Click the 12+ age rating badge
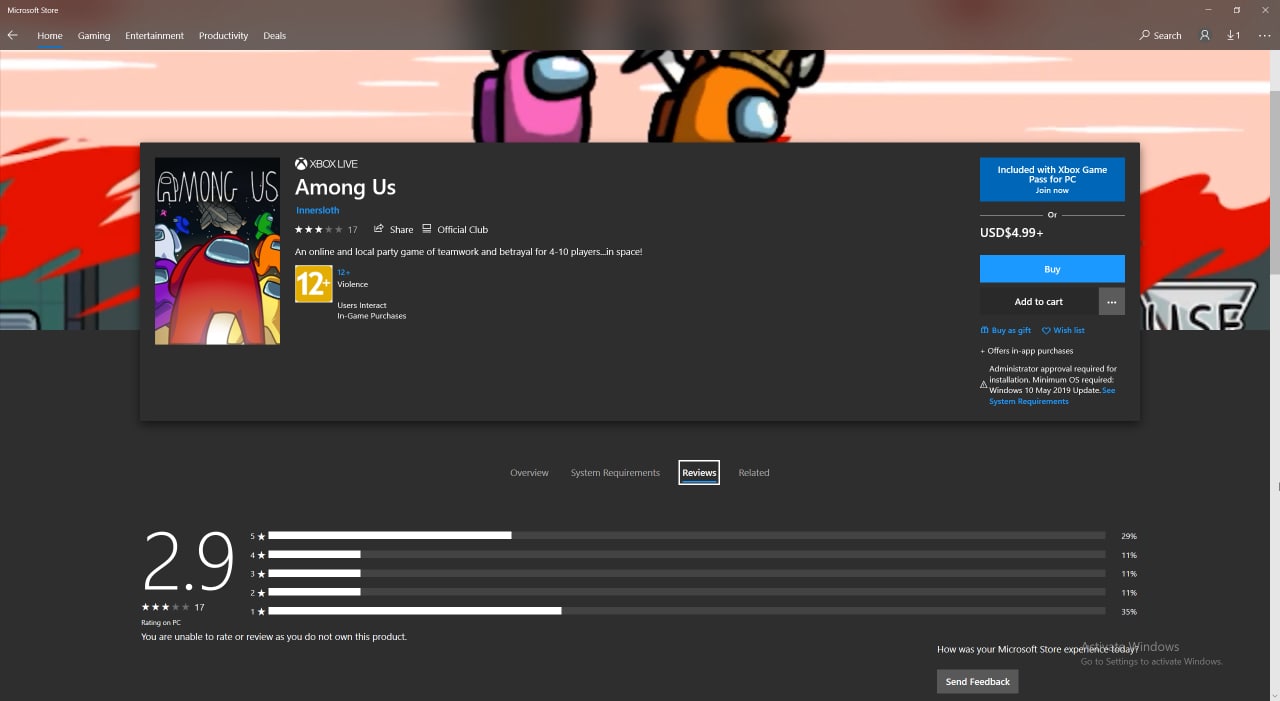The height and width of the screenshot is (701, 1280). tap(313, 284)
